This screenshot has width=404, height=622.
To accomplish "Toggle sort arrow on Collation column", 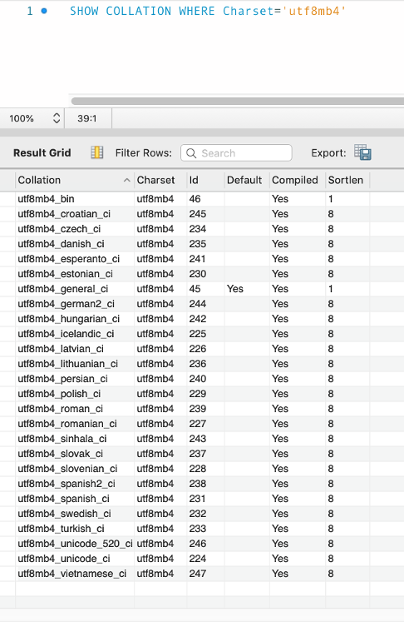I will tap(127, 180).
